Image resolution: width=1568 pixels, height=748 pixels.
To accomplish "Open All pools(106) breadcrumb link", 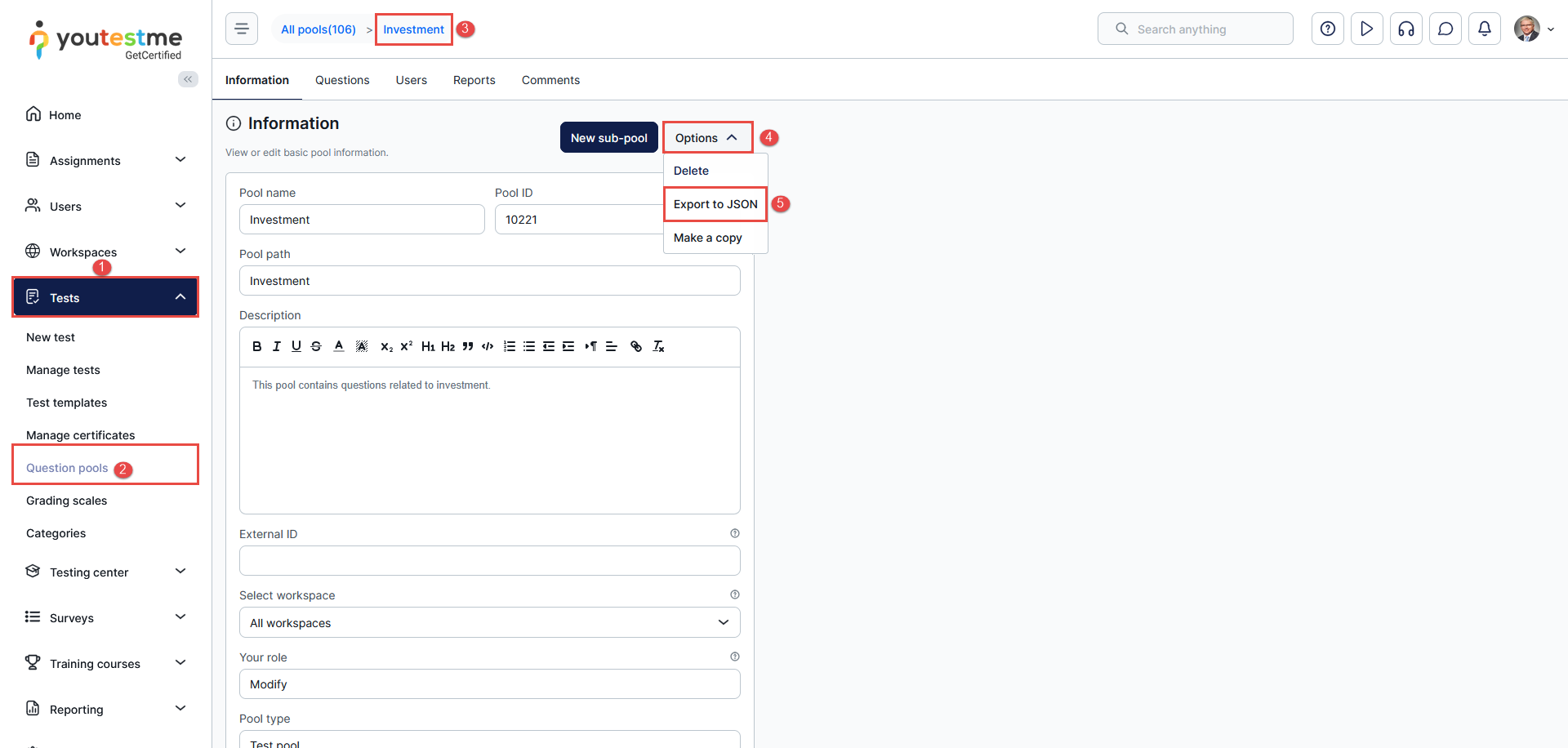I will click(318, 29).
